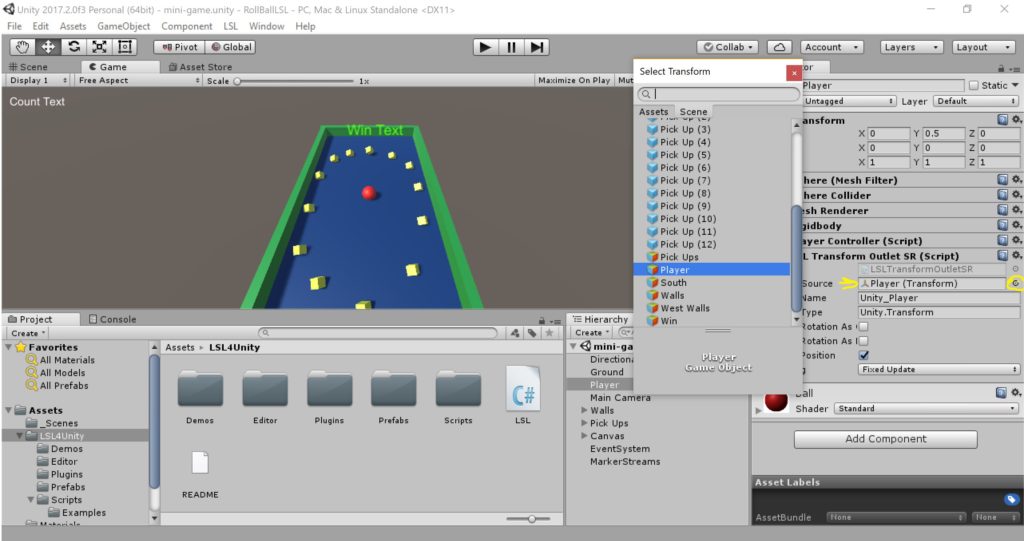Screen dimensions: 1024x541
Task: Click the Select Transform search field
Action: tap(718, 94)
